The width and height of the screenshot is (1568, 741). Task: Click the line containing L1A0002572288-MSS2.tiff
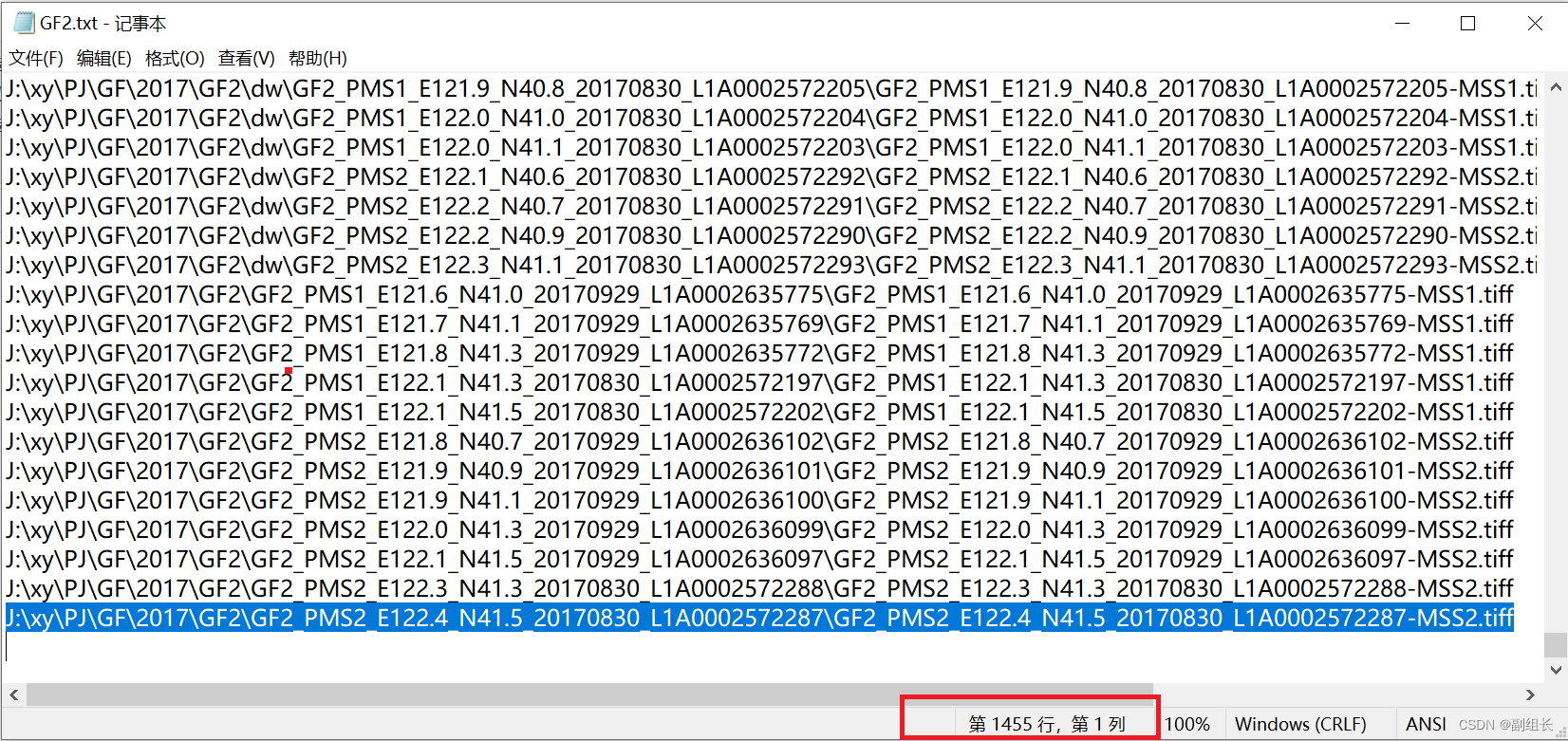click(759, 589)
